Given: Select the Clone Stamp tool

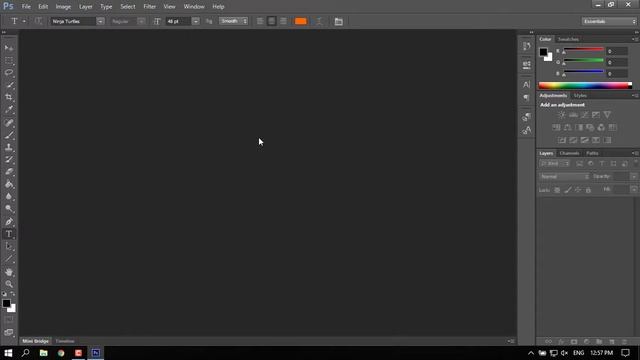Looking at the screenshot, I should point(9,147).
